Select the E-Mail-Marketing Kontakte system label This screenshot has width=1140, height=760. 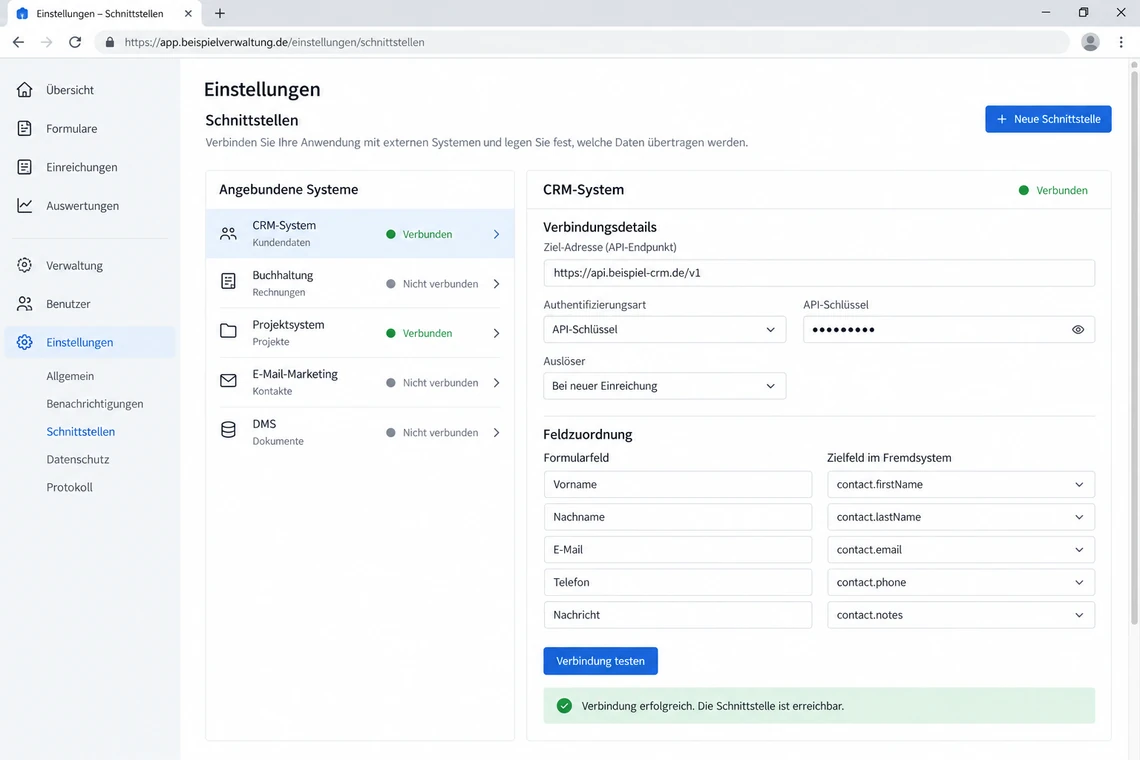(x=294, y=382)
